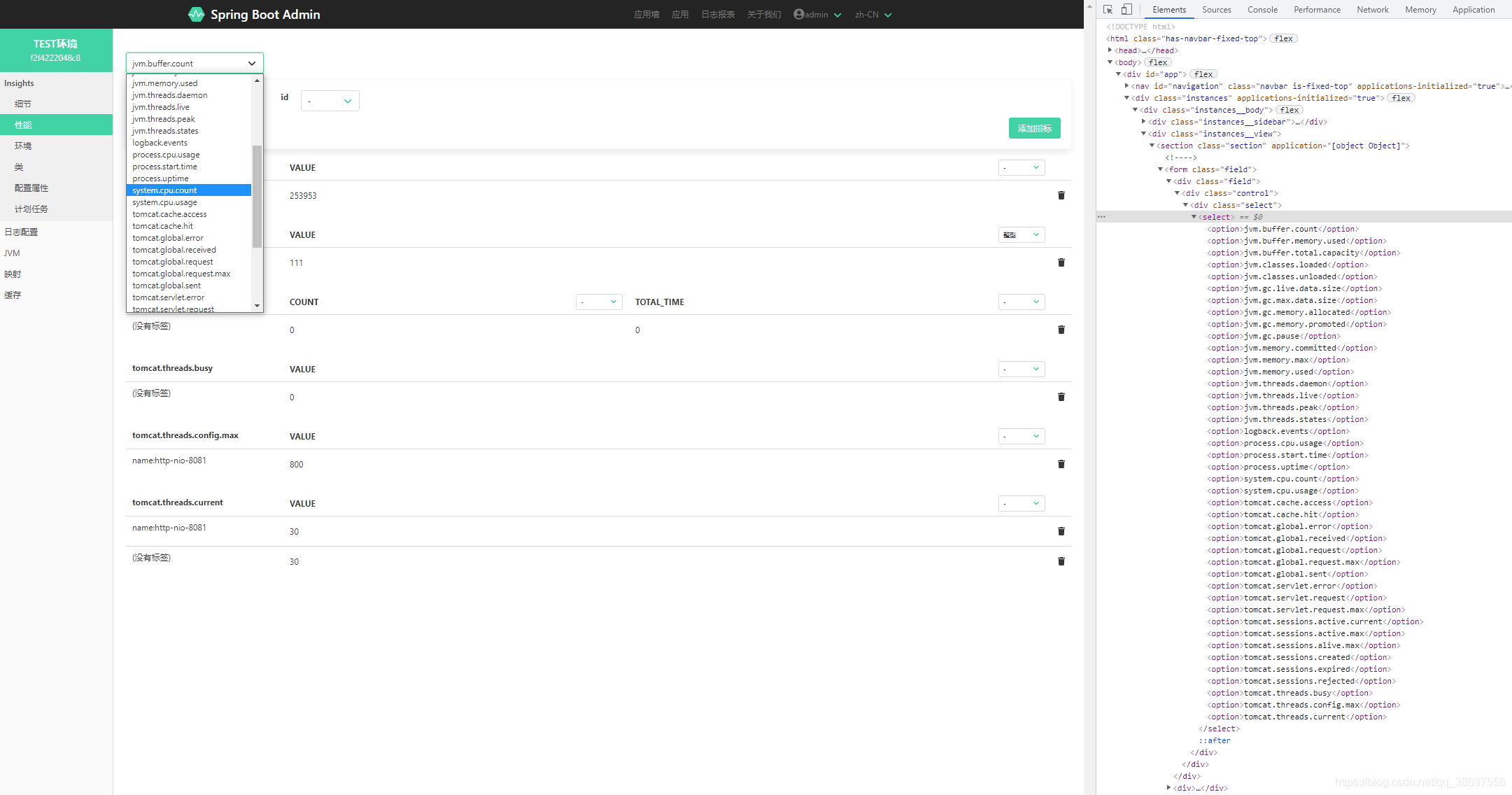This screenshot has height=795, width=1512.
Task: Open the 日志配置 sidebar item
Action: (56, 232)
